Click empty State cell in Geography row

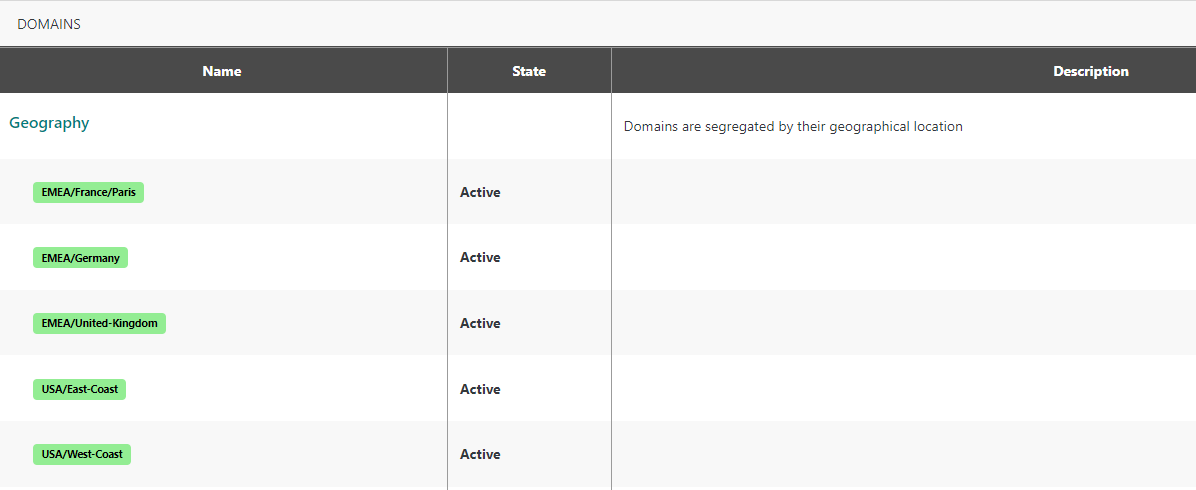pyautogui.click(x=529, y=125)
